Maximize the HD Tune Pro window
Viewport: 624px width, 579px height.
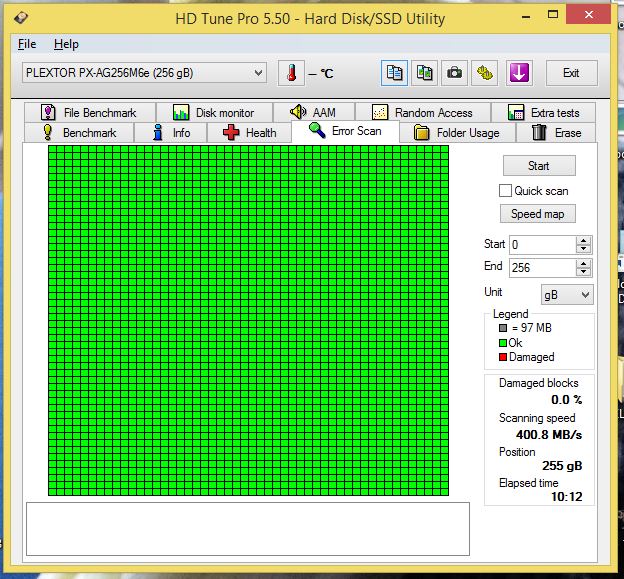coord(553,15)
